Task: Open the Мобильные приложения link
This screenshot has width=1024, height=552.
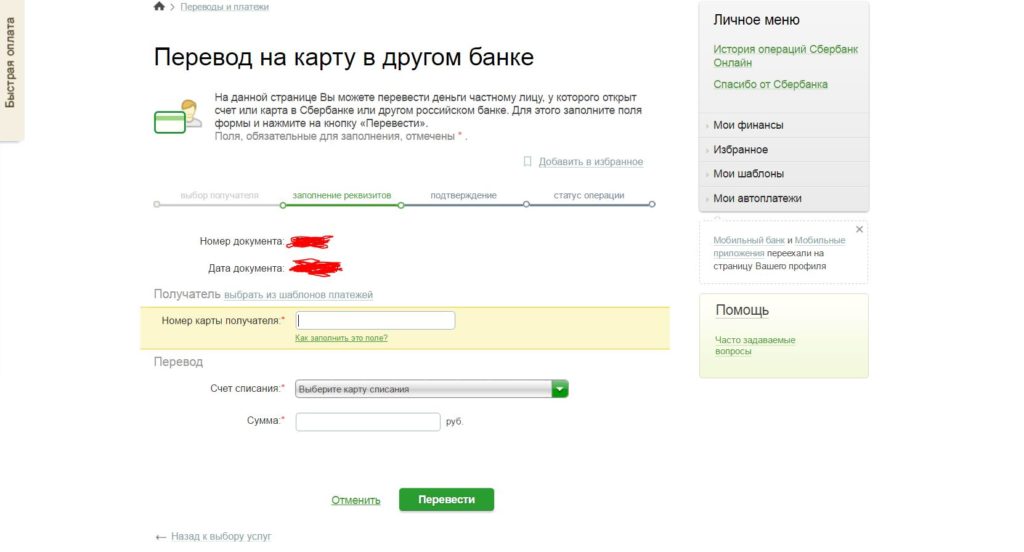Action: click(779, 246)
